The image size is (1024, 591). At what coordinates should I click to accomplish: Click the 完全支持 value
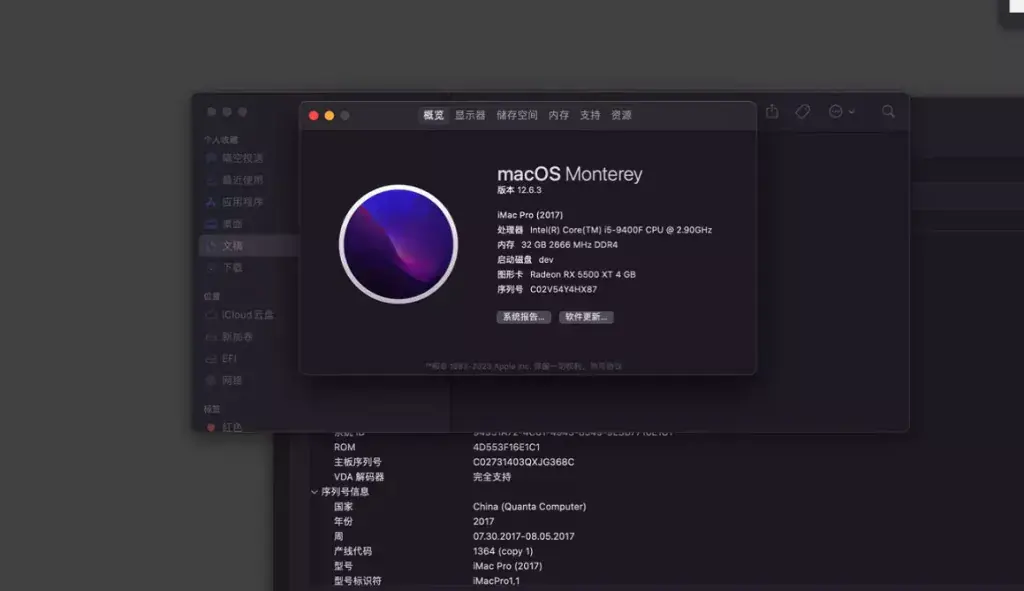pyautogui.click(x=492, y=477)
